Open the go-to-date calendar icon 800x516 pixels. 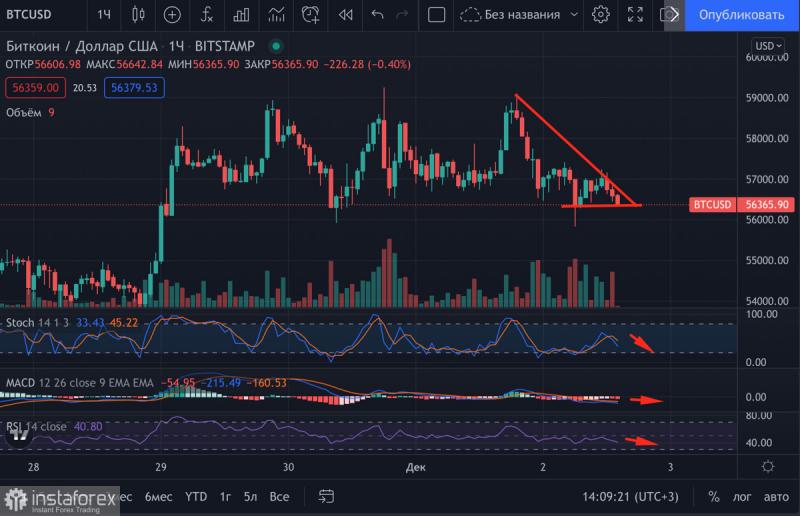click(x=326, y=496)
